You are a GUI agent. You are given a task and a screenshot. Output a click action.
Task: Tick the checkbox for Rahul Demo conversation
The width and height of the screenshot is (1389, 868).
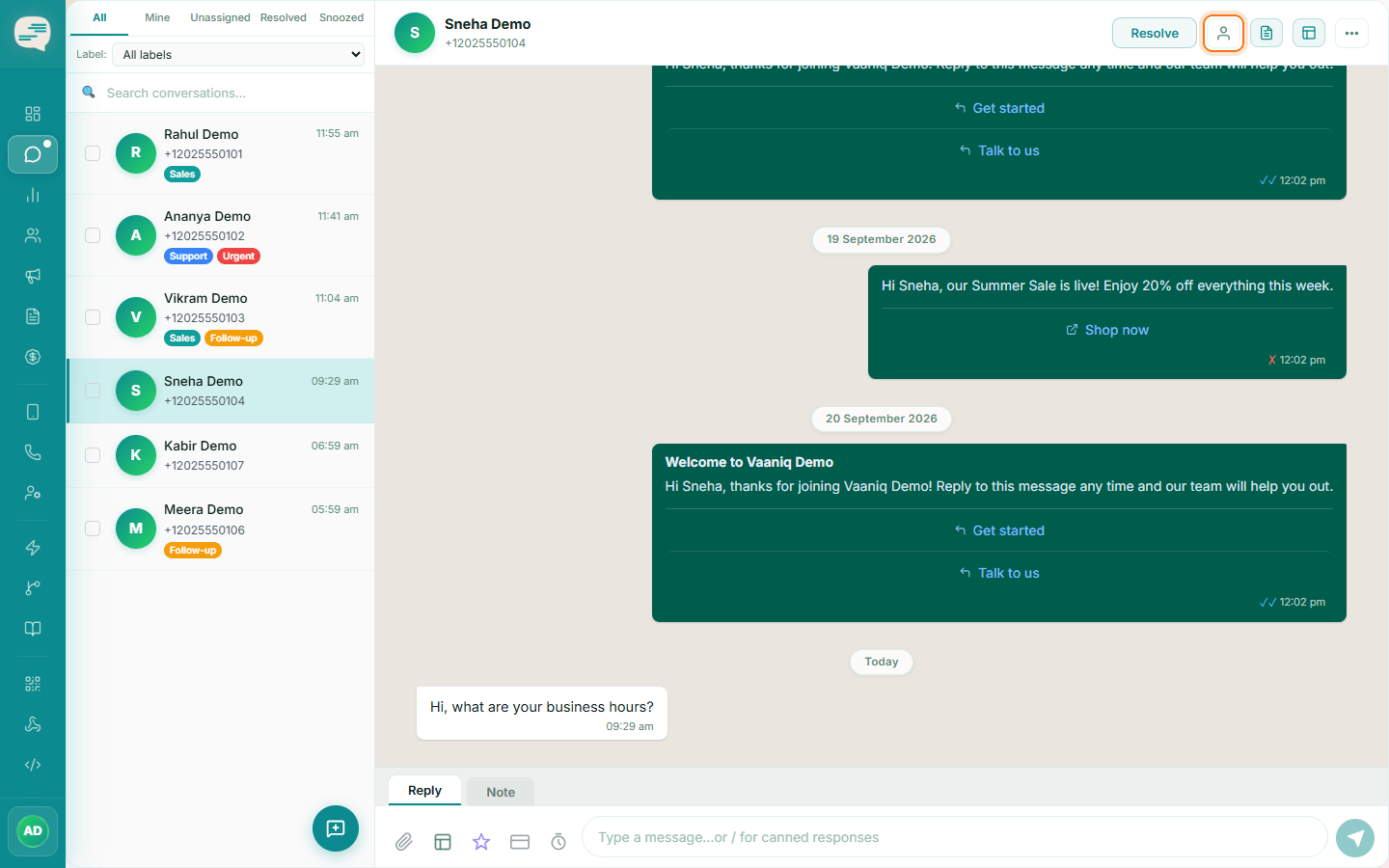(93, 153)
